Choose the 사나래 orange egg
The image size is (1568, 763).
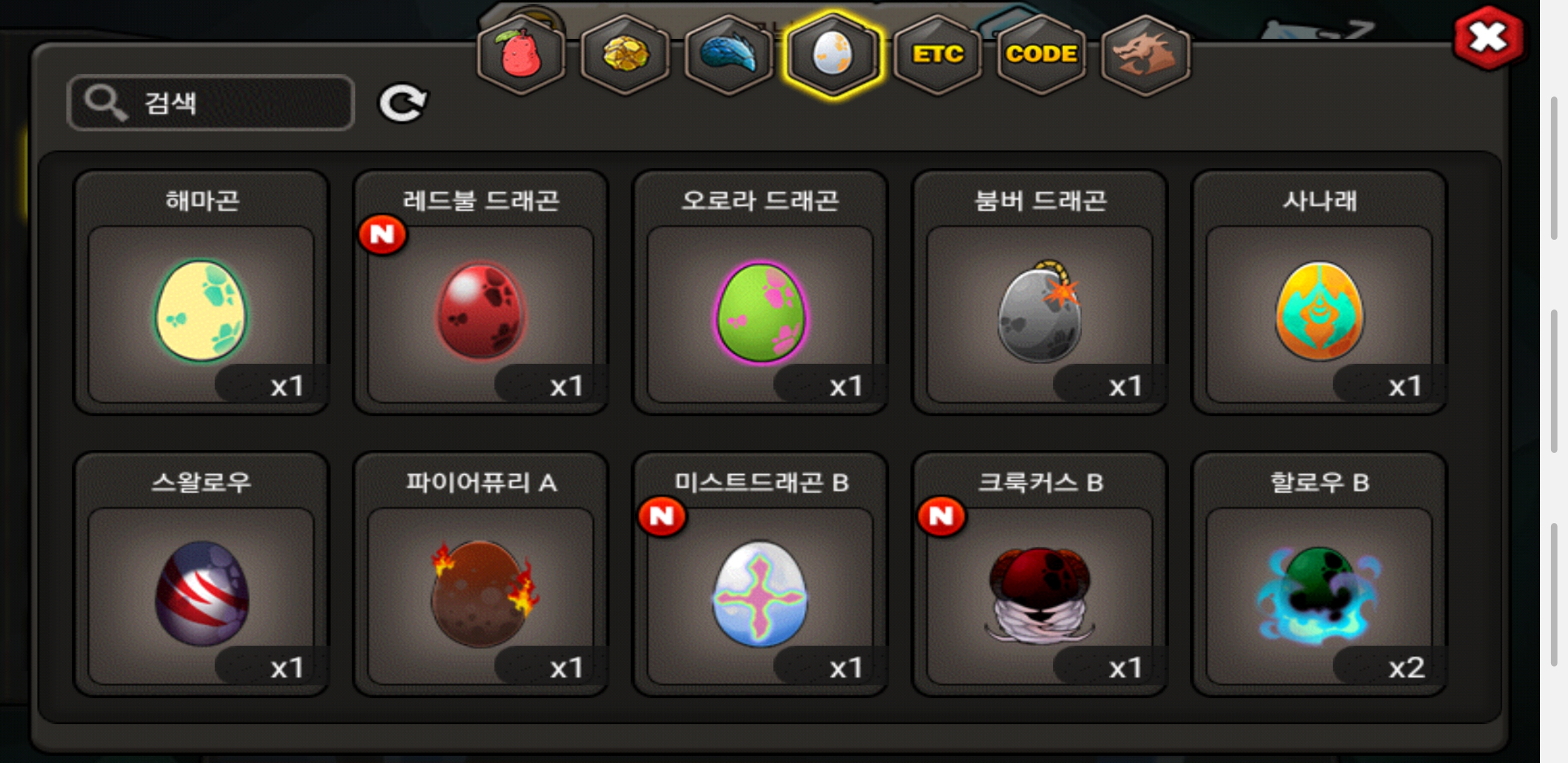tap(1319, 292)
